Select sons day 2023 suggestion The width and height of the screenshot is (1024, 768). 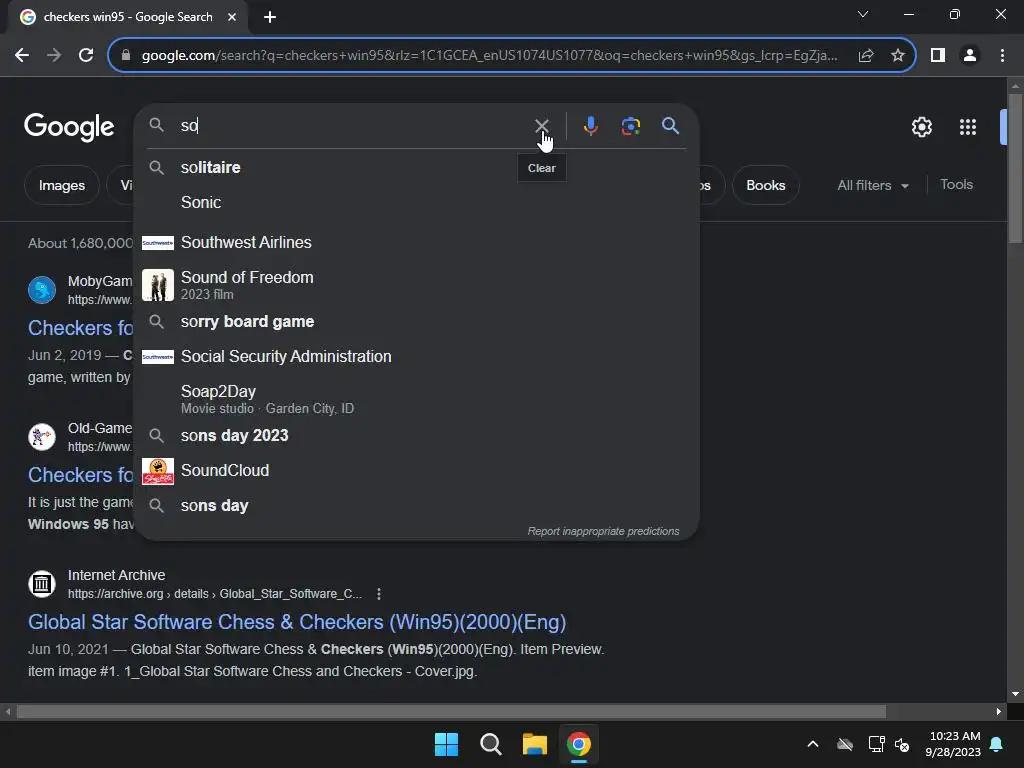pyautogui.click(x=416, y=436)
